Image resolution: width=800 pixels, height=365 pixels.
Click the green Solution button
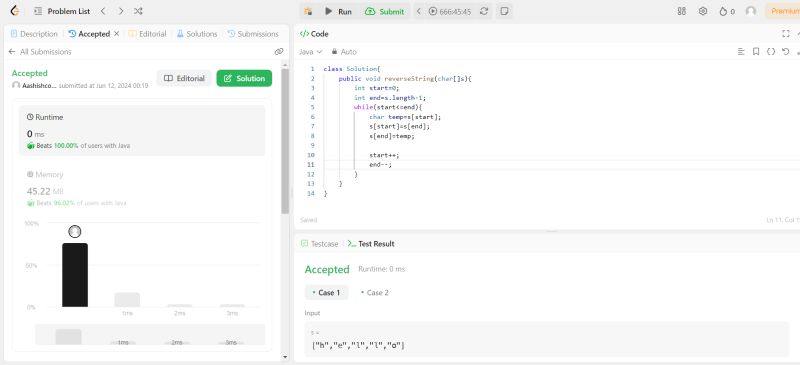(244, 79)
